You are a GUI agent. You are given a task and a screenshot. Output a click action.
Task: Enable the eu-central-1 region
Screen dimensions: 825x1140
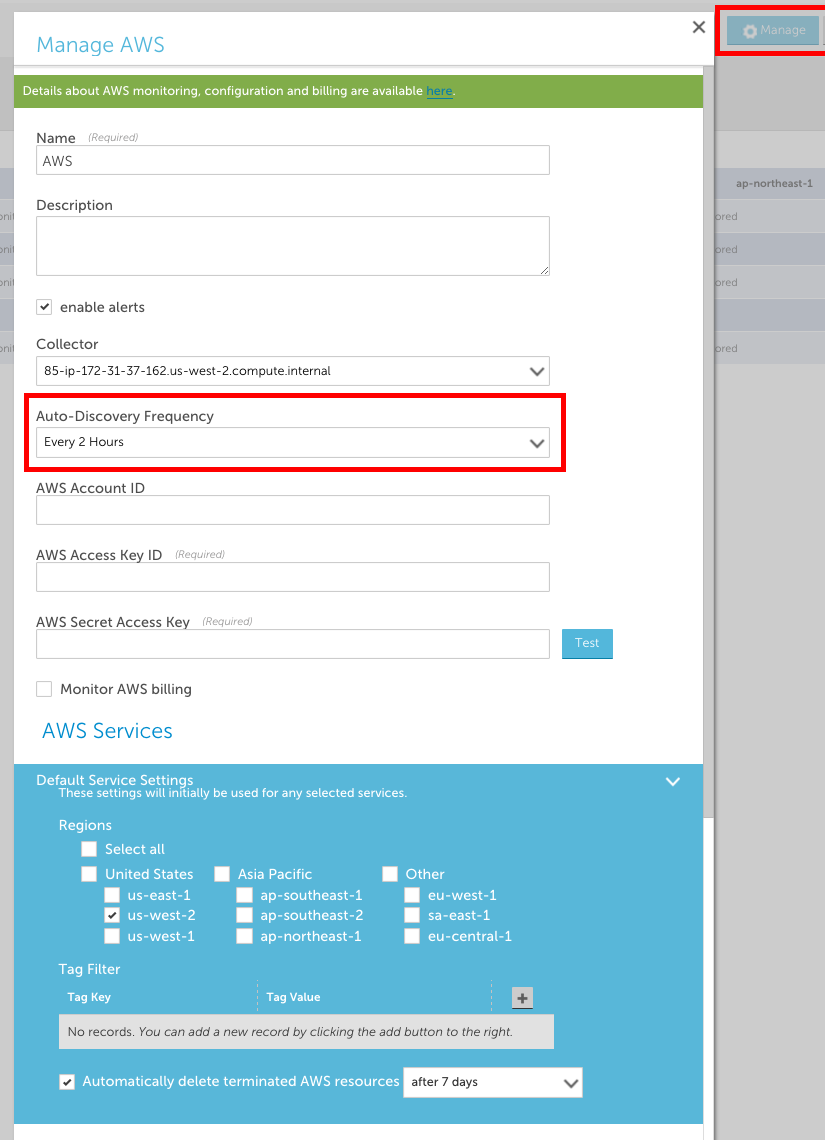(412, 936)
